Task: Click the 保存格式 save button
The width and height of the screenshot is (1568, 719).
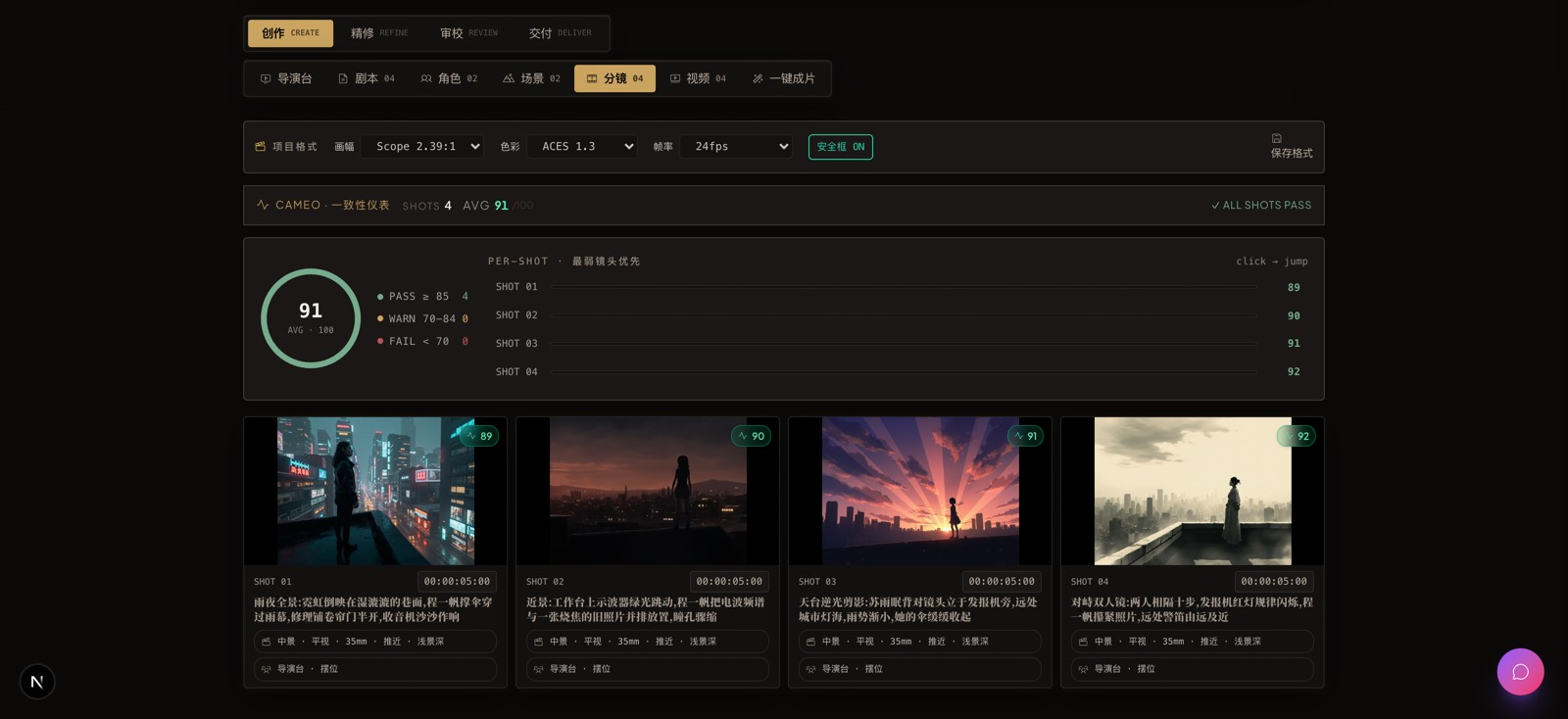Action: pos(1292,147)
